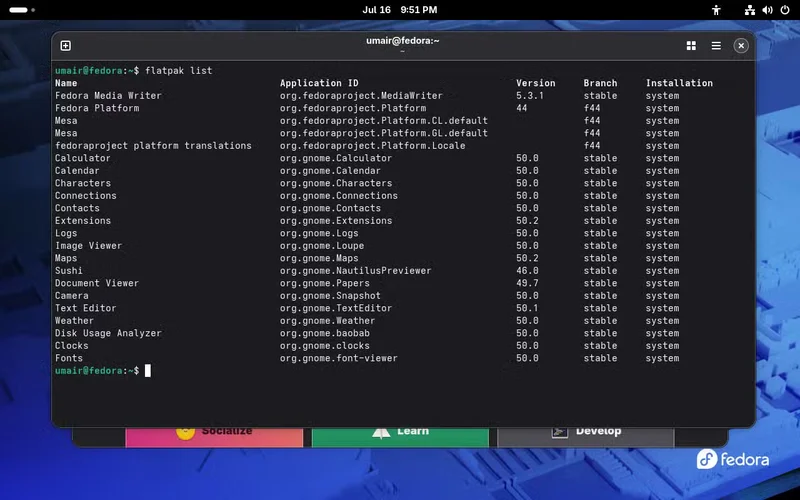The image size is (800, 500).
Task: Click 'org.gnome.Calendar' application ID
Action: [x=330, y=170]
